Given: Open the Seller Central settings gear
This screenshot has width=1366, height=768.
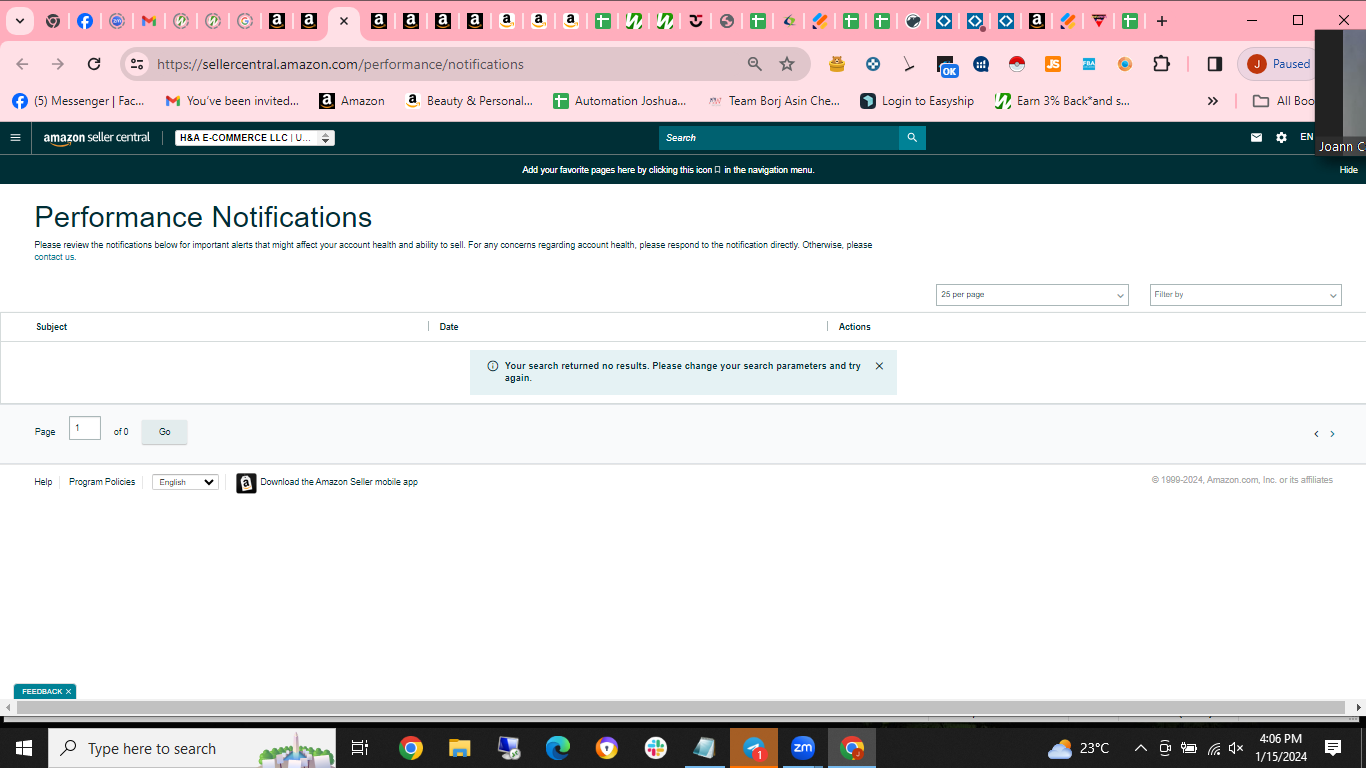Looking at the screenshot, I should 1281,138.
